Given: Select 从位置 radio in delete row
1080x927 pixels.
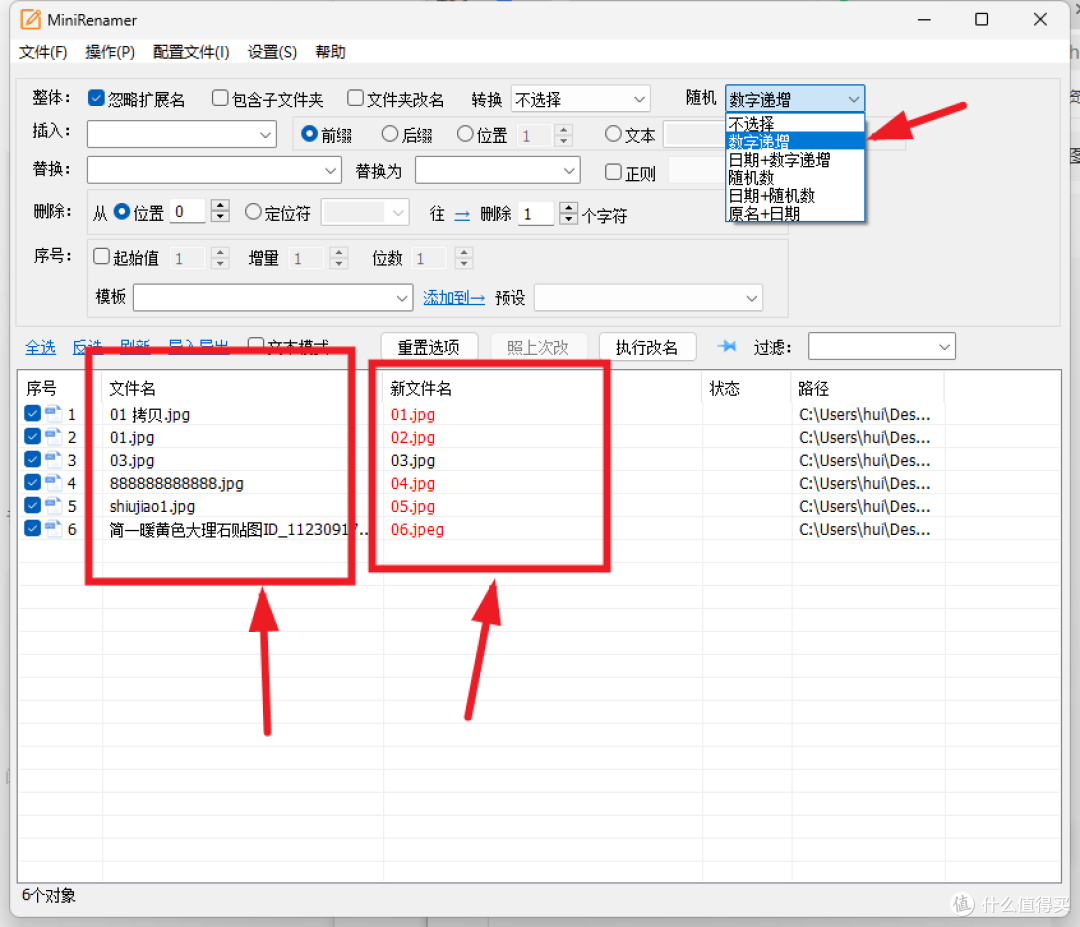Looking at the screenshot, I should [122, 212].
